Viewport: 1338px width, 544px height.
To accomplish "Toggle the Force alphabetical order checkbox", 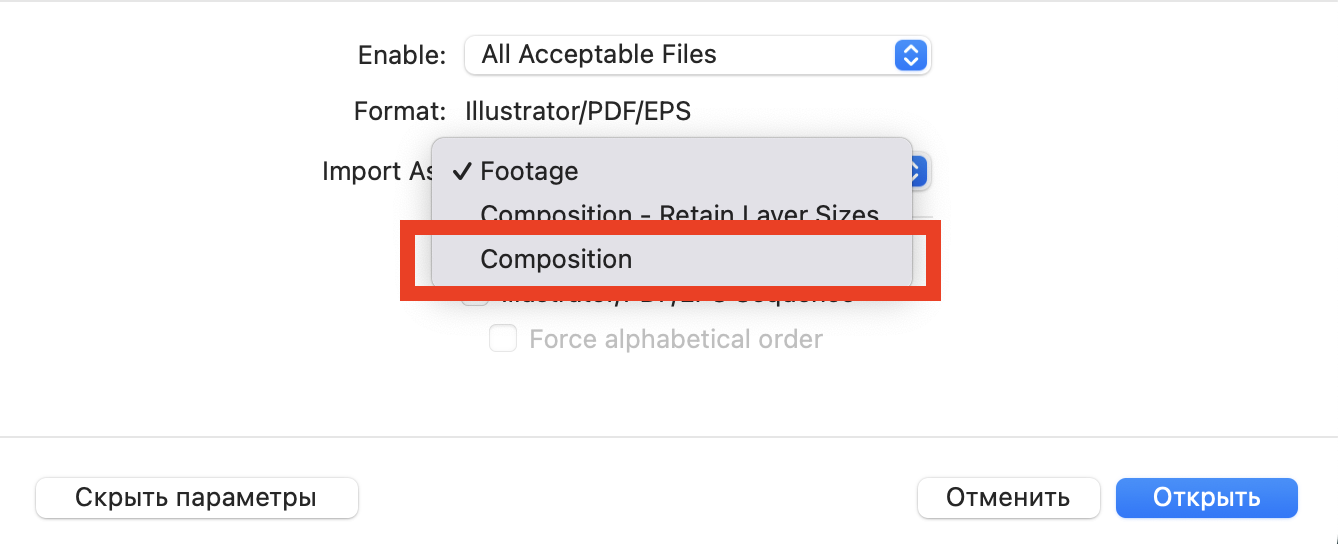I will [x=502, y=339].
